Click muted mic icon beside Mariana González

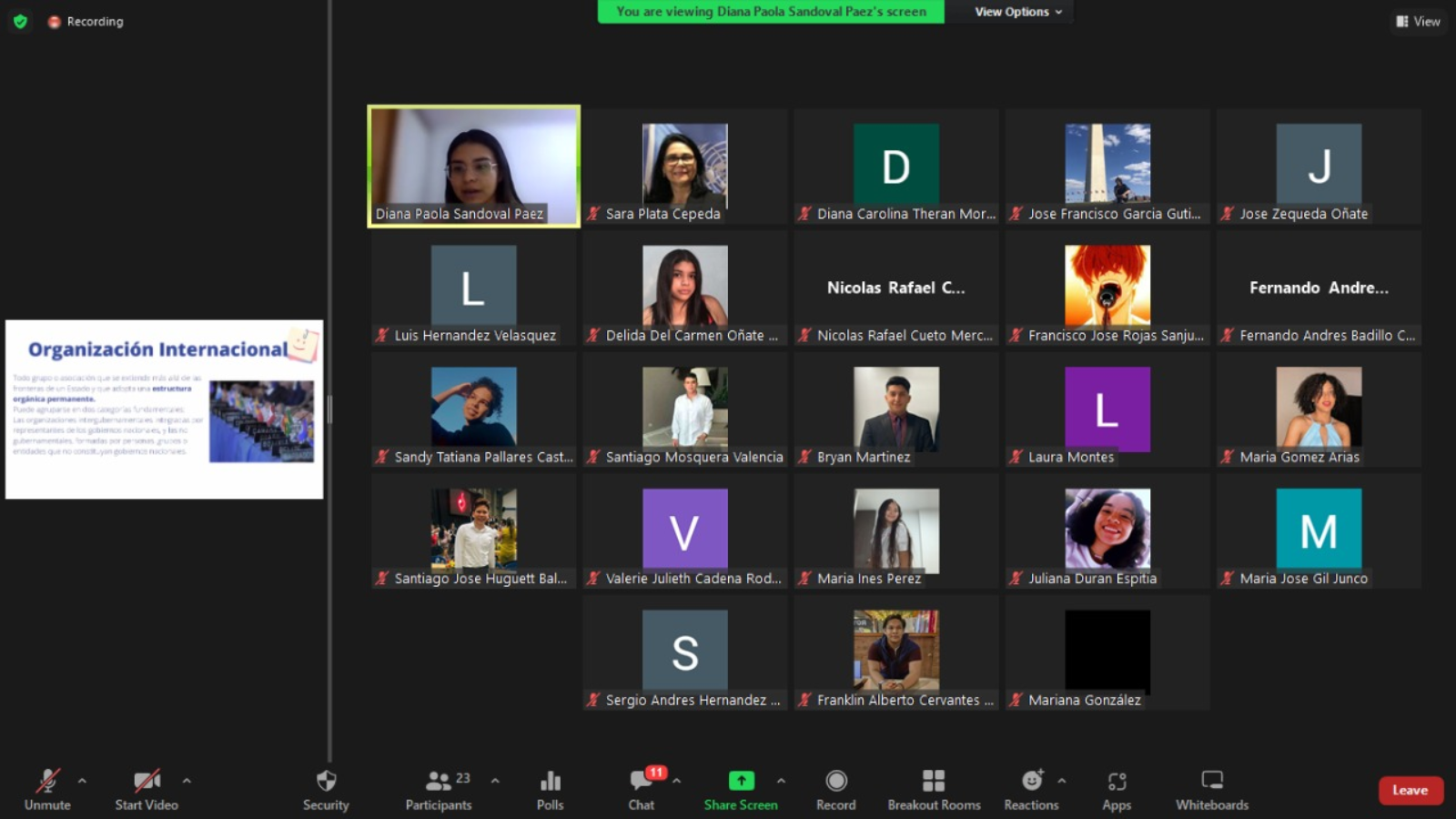click(1016, 700)
